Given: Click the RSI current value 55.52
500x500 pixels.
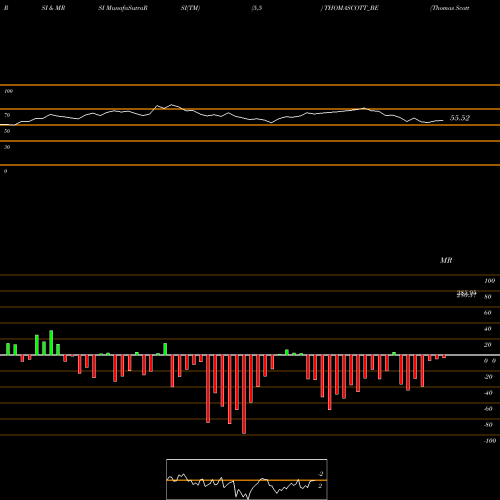Looking at the screenshot, I should pos(460,118).
